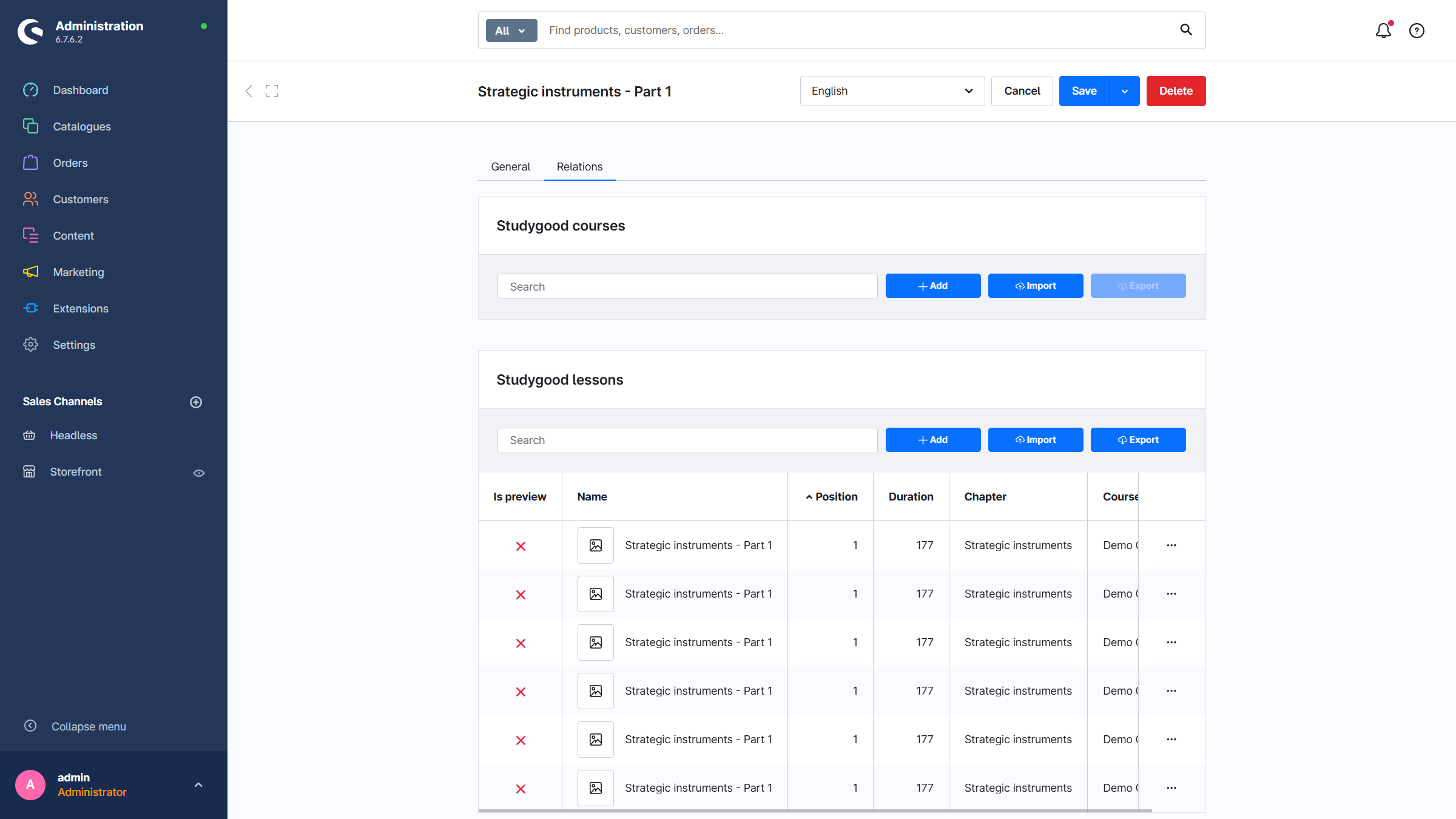Open first lesson row's three-dot menu
The width and height of the screenshot is (1456, 819).
click(x=1171, y=545)
